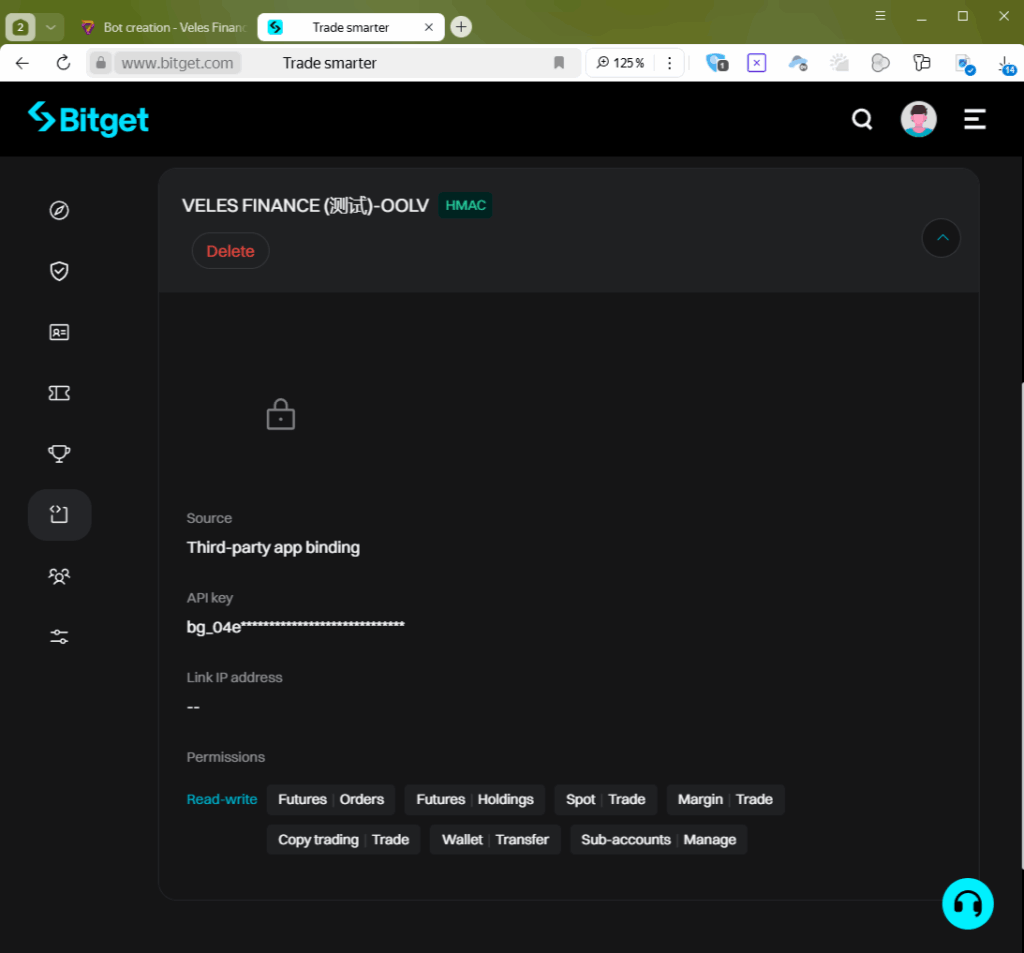Click the tab group counter showing 2

point(20,27)
